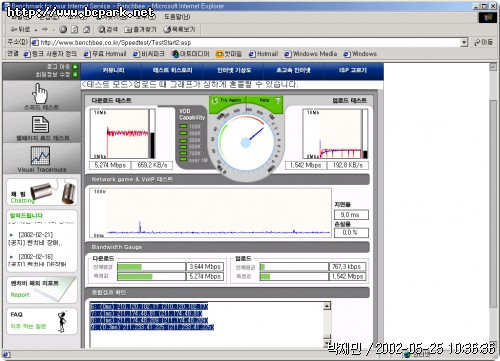The width and height of the screenshot is (500, 361).
Task: Open the Help (도움말) menu
Action: click(x=177, y=17)
